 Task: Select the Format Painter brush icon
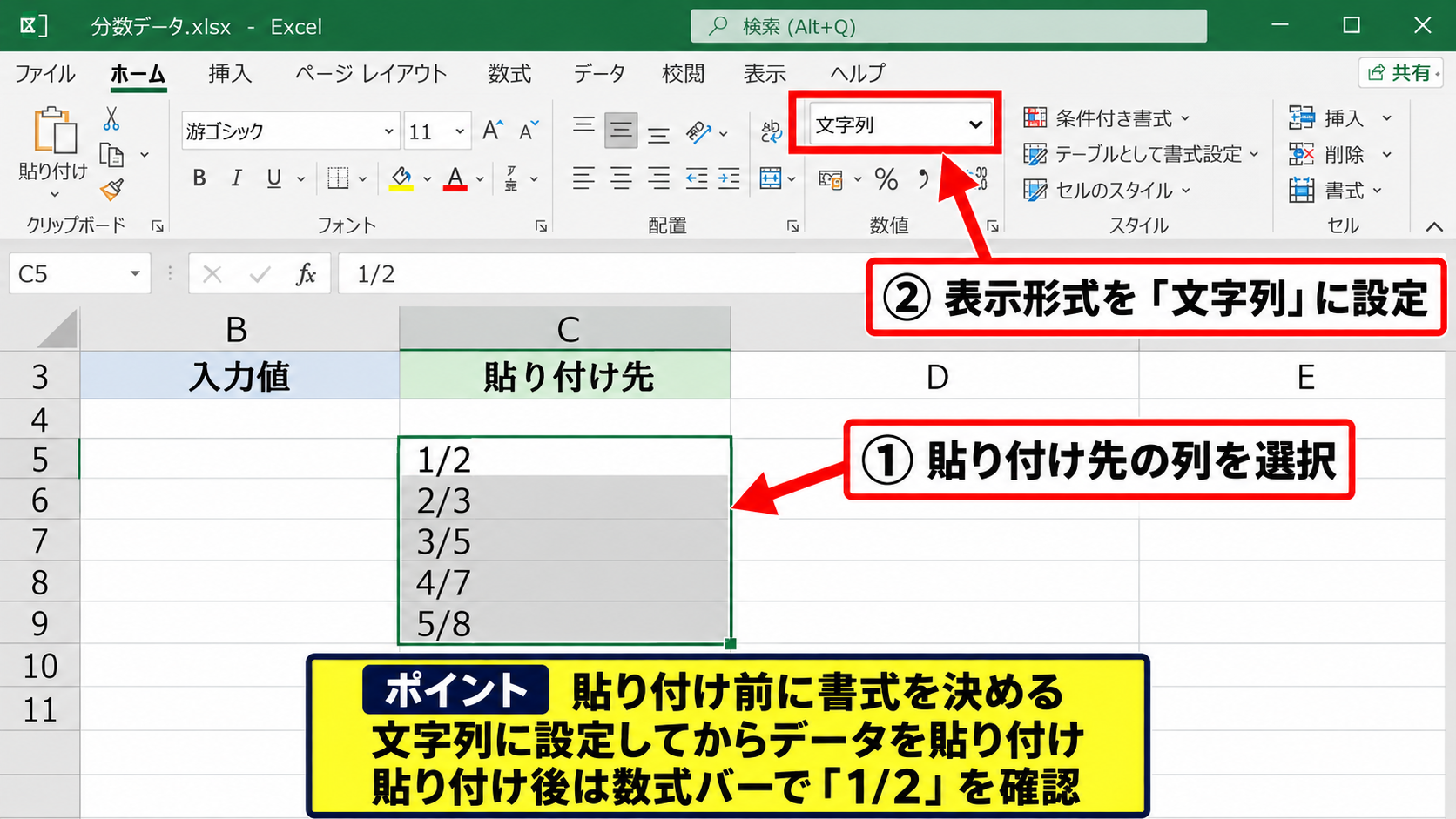111,190
